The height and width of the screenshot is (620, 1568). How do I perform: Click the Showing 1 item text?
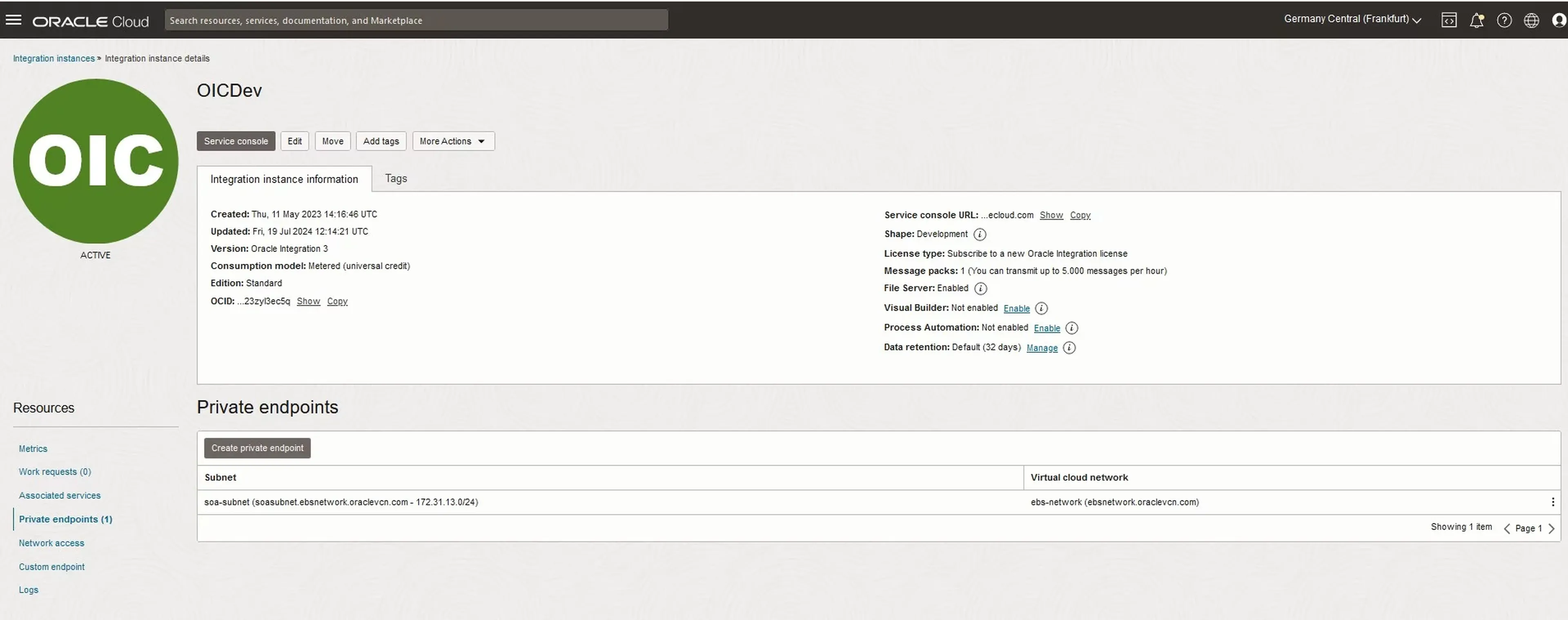click(1461, 527)
